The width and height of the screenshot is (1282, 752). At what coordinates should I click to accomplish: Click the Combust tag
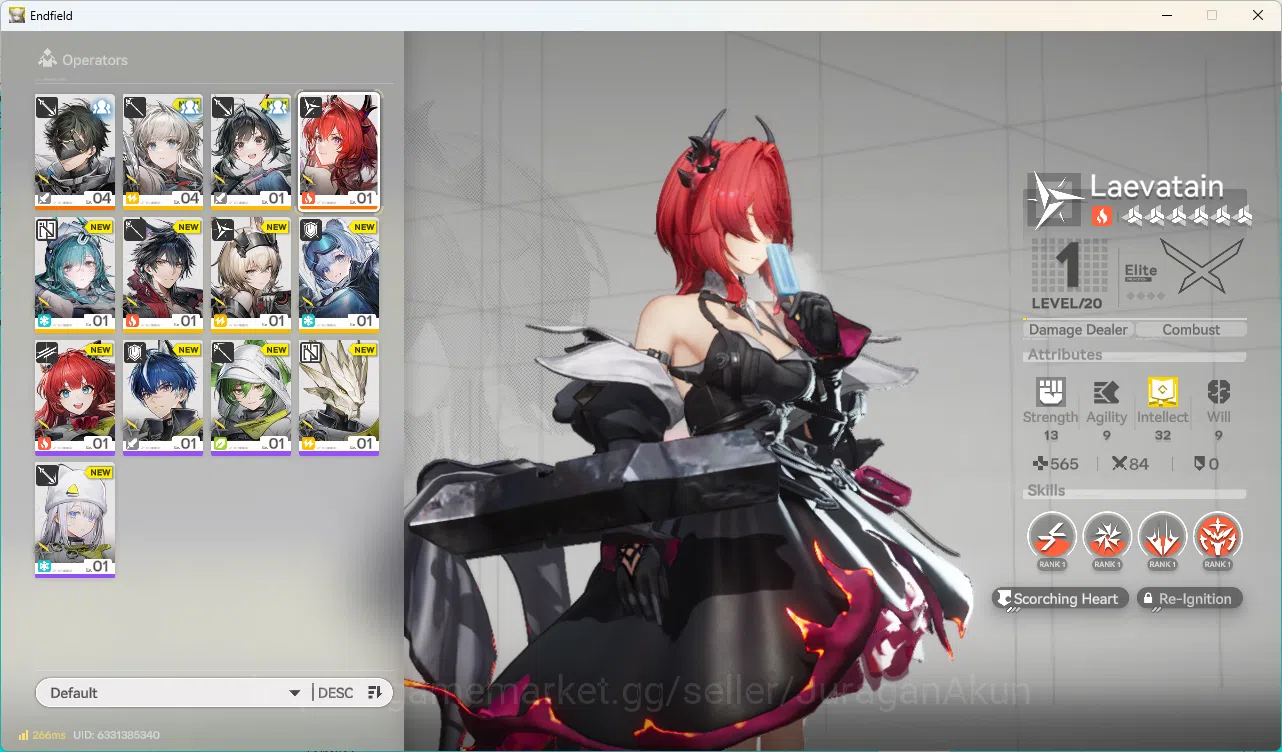1191,329
